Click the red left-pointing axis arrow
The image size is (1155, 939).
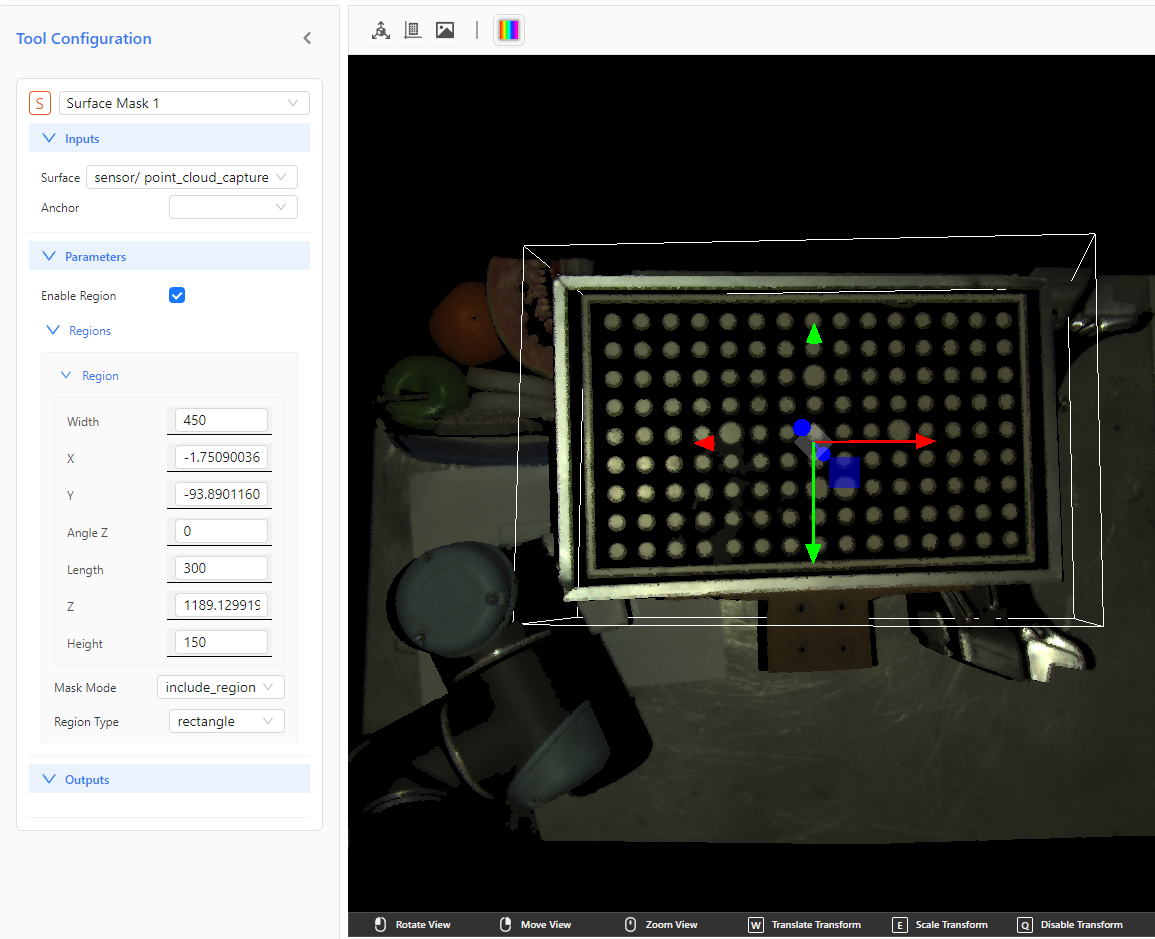click(704, 443)
